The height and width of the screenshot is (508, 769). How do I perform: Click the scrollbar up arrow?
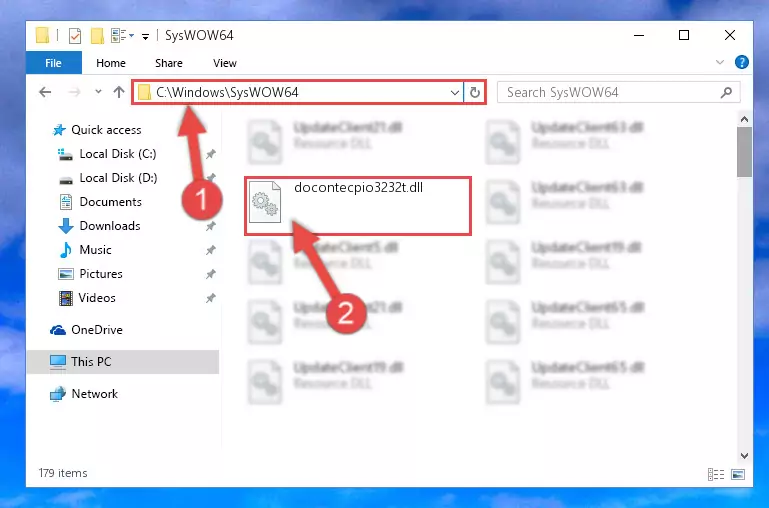pos(744,119)
